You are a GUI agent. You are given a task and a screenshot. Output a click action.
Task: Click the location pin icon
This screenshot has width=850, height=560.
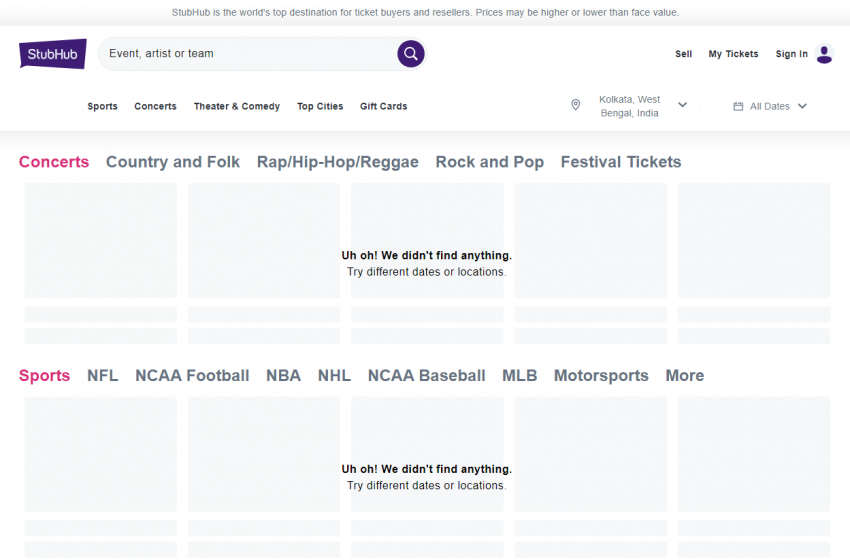576,105
